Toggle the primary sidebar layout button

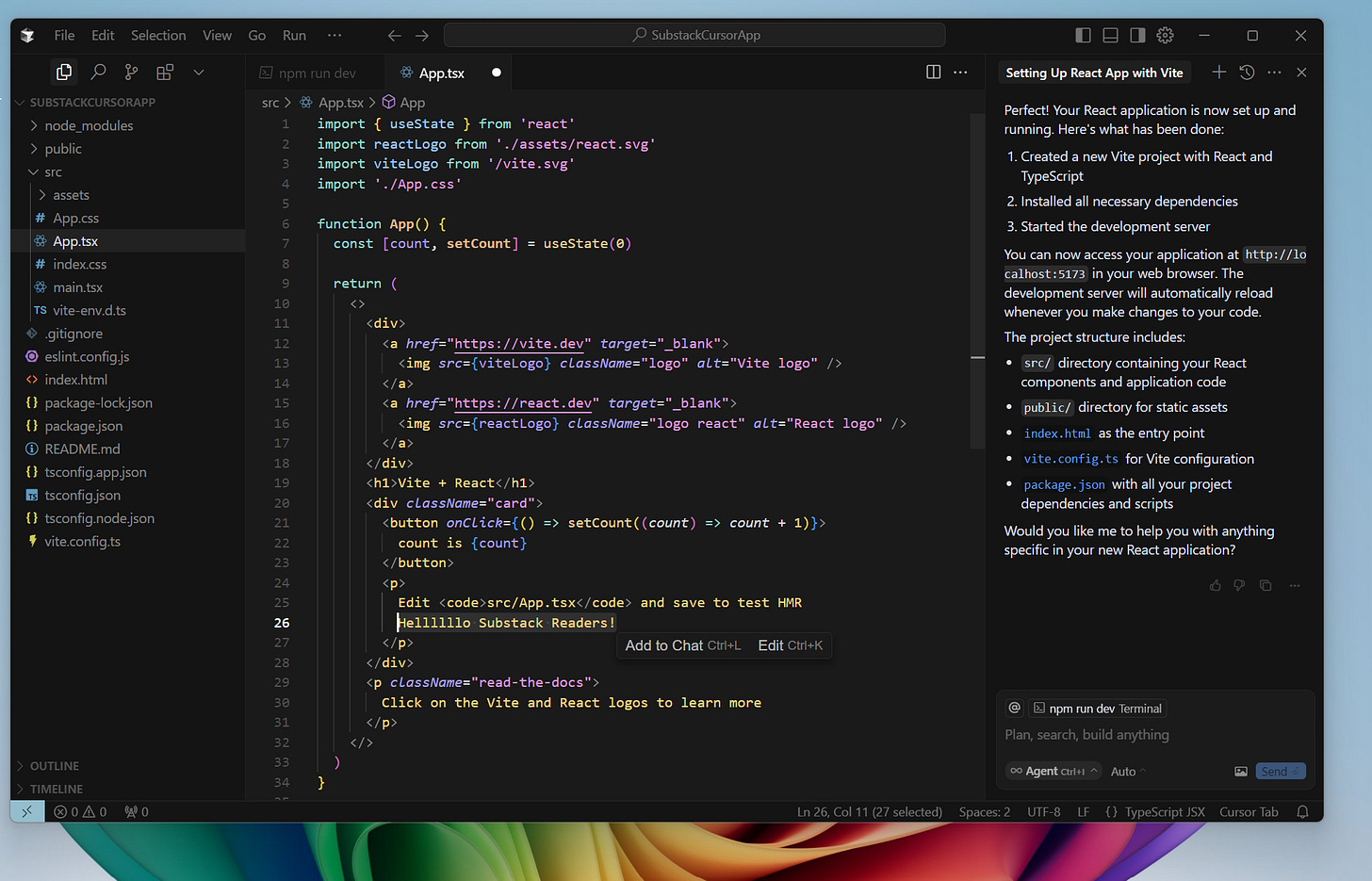pos(1083,35)
